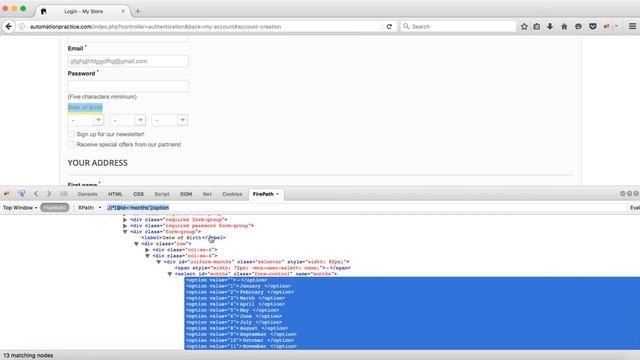The height and width of the screenshot is (360, 640).
Task: Open the Firebug toolbar dropdown arrow
Action: [x=616, y=27]
